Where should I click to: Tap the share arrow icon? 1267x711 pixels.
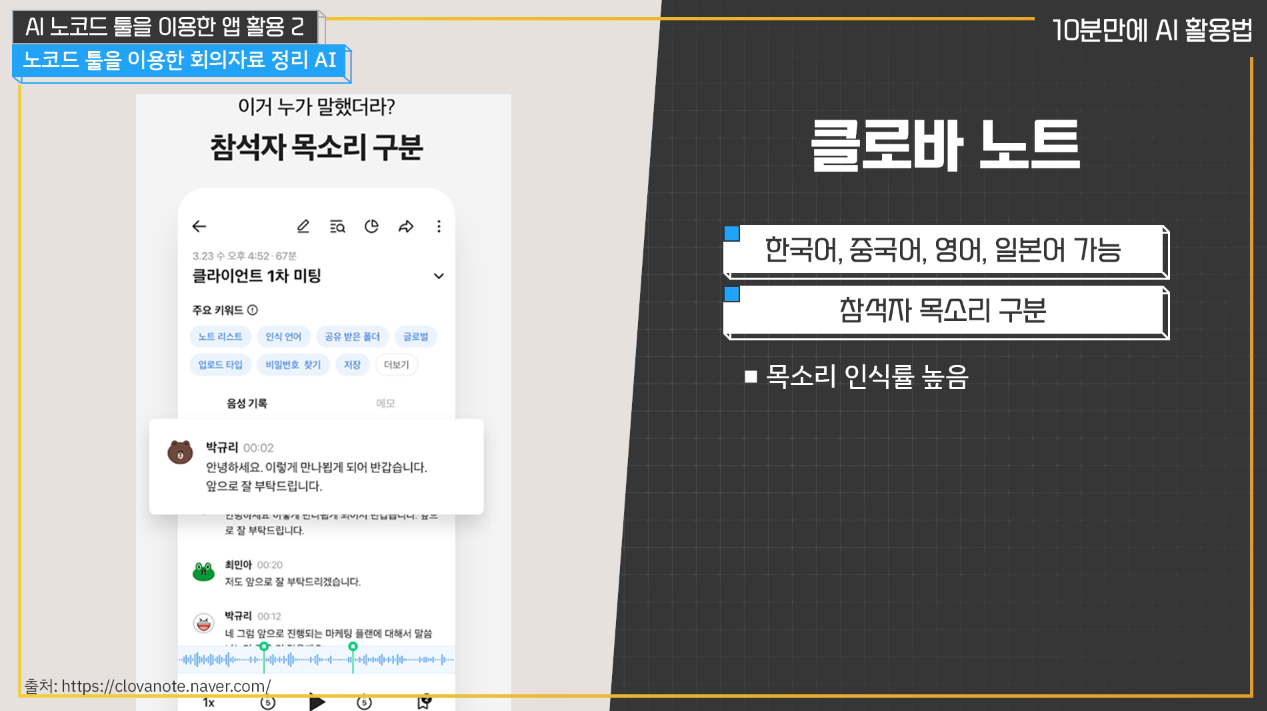click(x=405, y=227)
